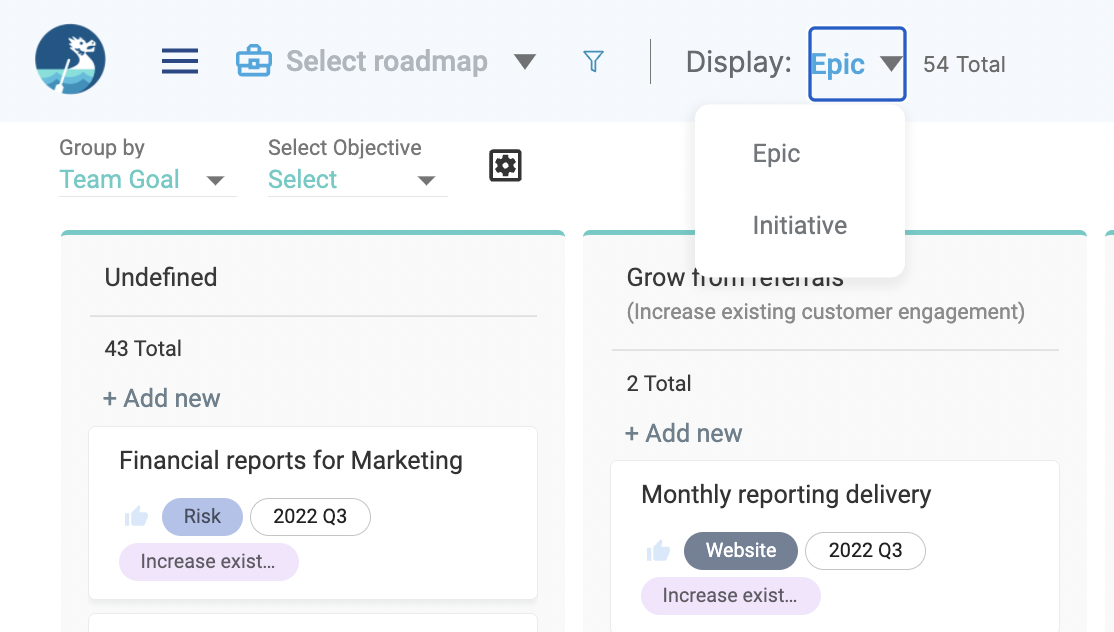The height and width of the screenshot is (632, 1114).
Task: Open the hamburger navigation menu
Action: pyautogui.click(x=180, y=61)
